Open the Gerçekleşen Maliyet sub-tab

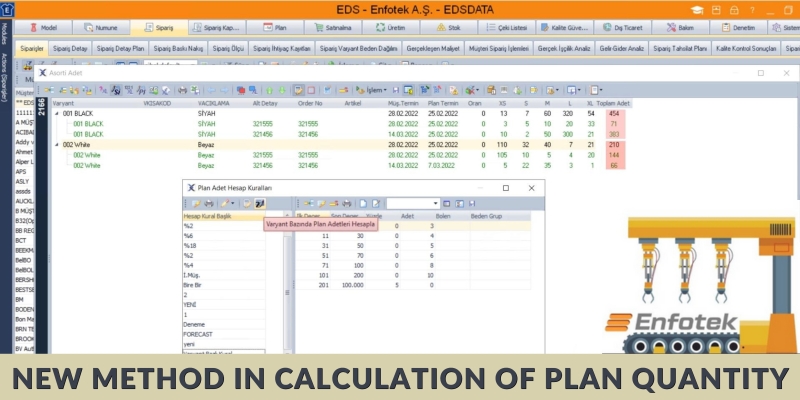coord(433,48)
